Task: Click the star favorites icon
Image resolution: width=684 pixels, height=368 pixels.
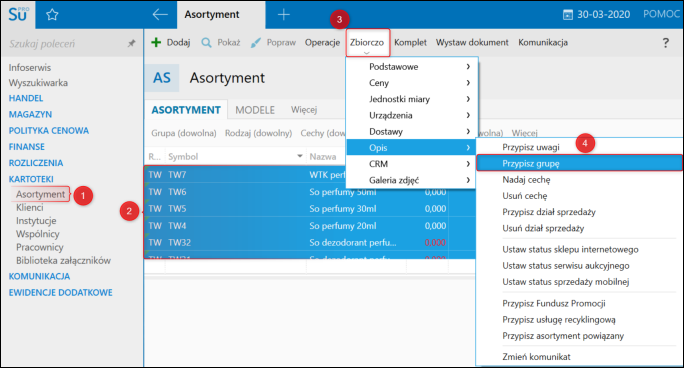Action: tap(52, 15)
